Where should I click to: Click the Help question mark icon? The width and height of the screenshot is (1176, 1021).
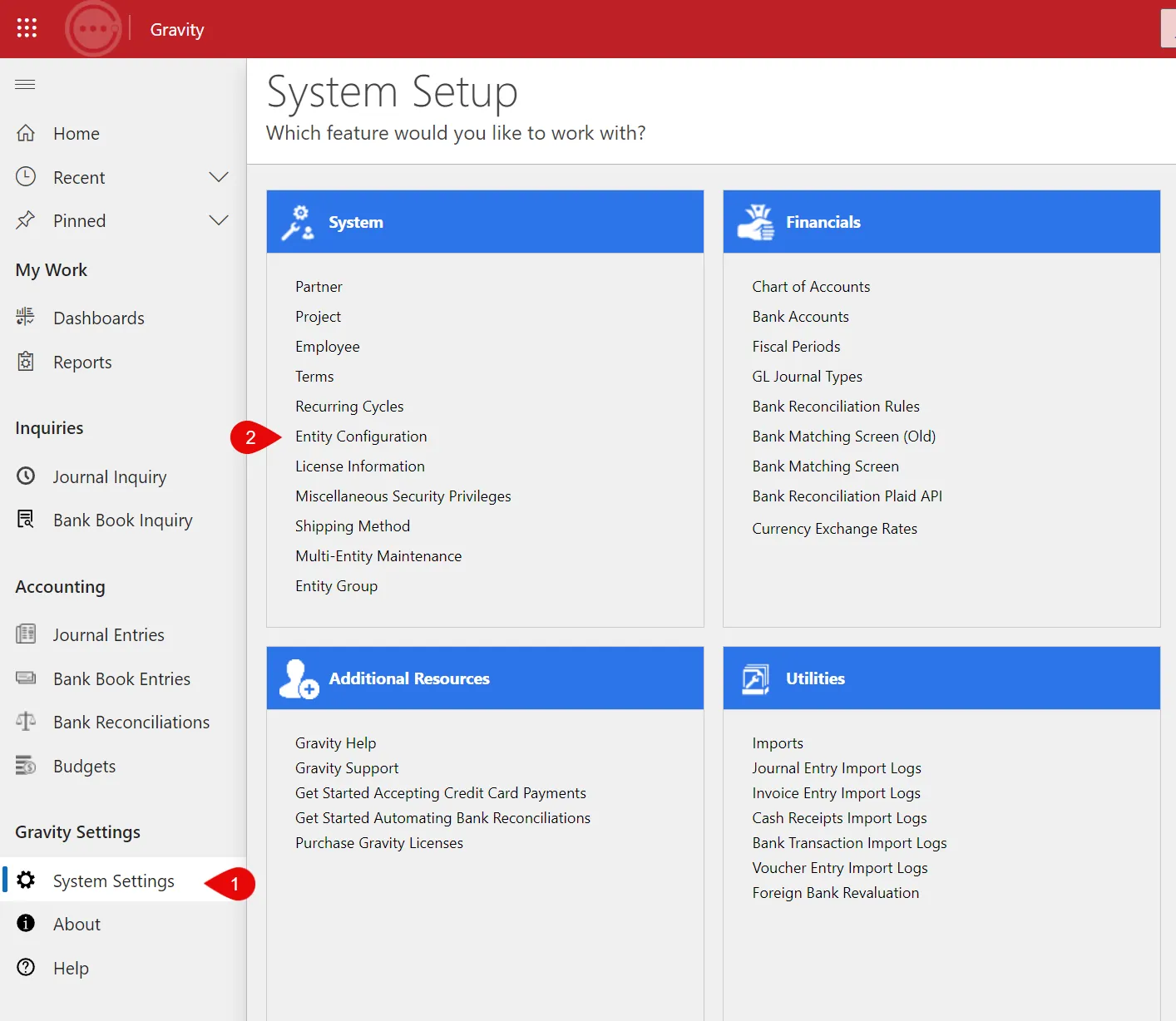[26, 967]
